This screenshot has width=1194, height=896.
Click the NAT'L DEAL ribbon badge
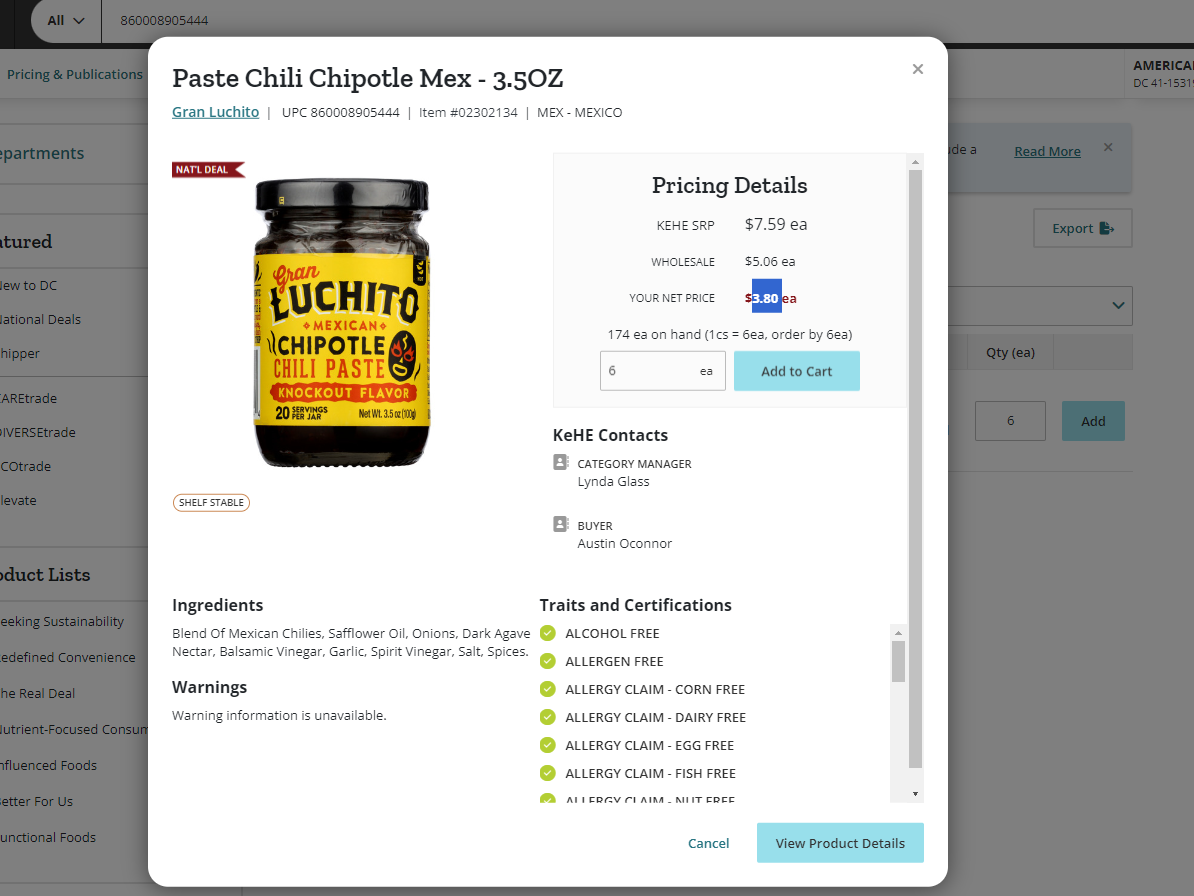pyautogui.click(x=208, y=169)
